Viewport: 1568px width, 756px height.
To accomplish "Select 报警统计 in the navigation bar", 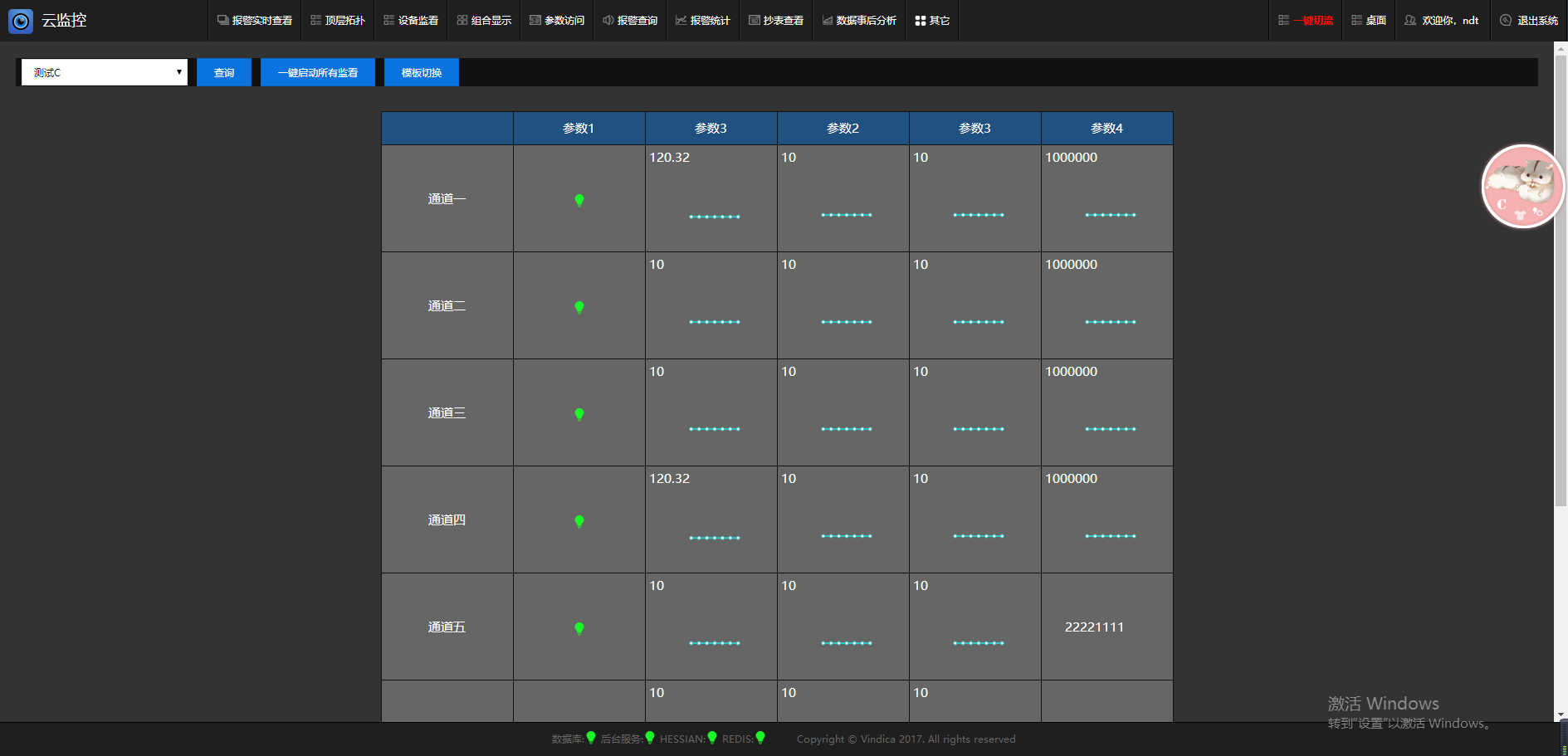I will (702, 21).
